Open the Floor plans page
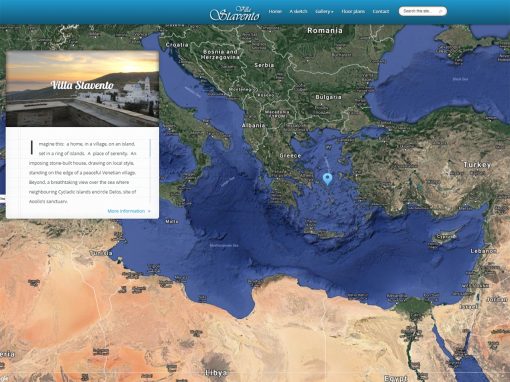This screenshot has height=382, width=510. pos(353,11)
